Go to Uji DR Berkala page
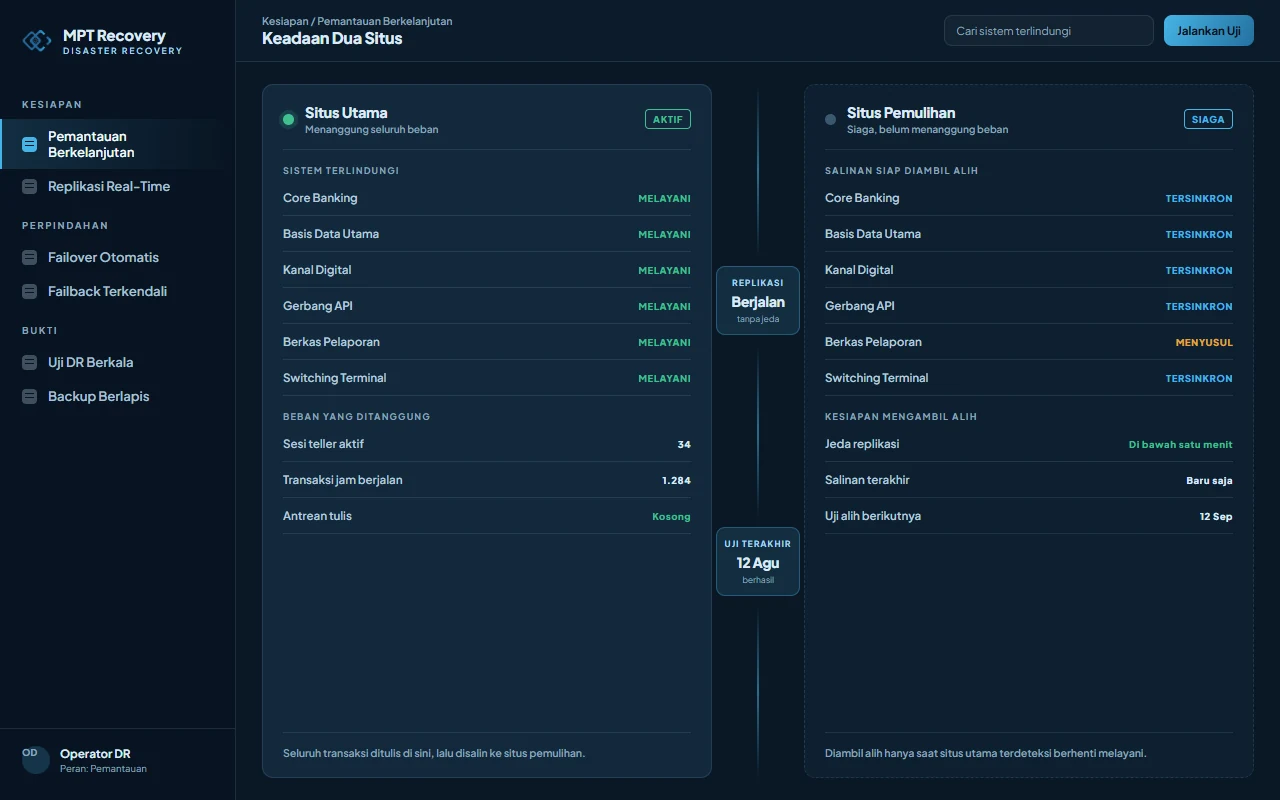This screenshot has width=1280, height=800. pos(118,362)
